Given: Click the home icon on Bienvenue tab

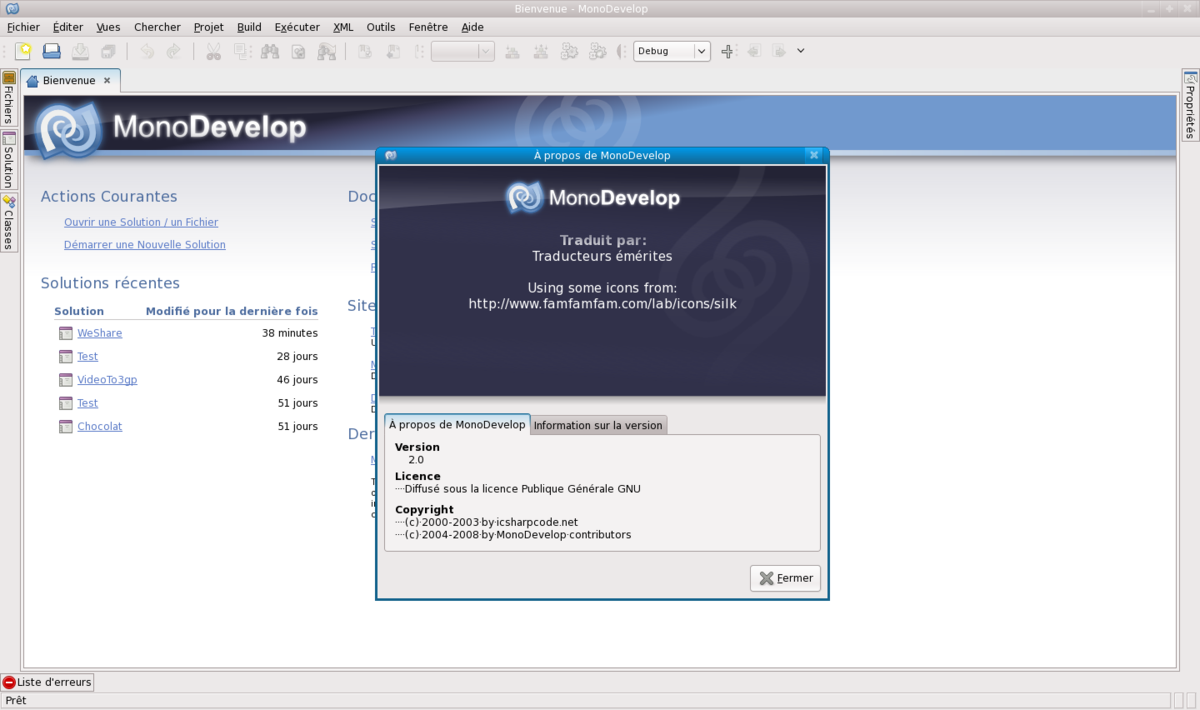Looking at the screenshot, I should click(x=33, y=80).
